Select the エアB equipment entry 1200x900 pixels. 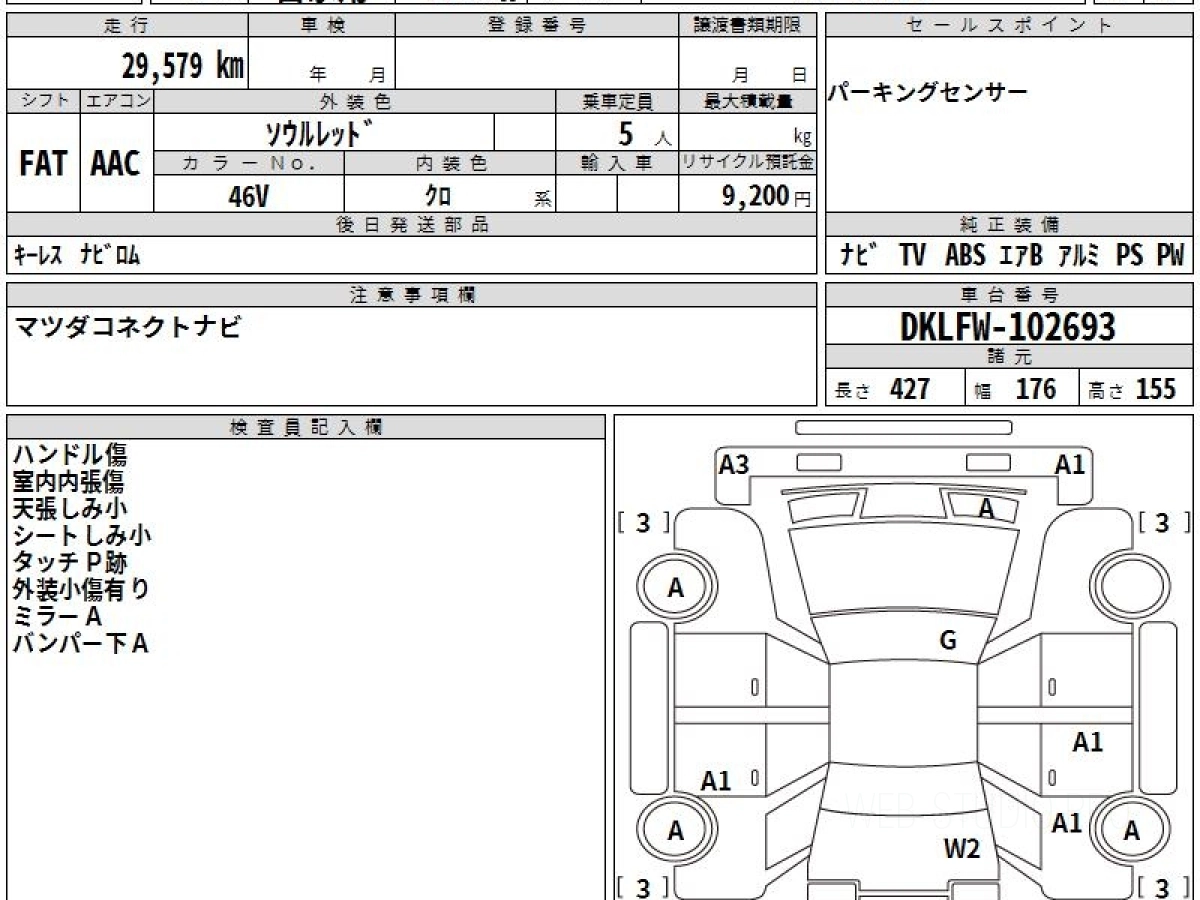pos(1021,256)
